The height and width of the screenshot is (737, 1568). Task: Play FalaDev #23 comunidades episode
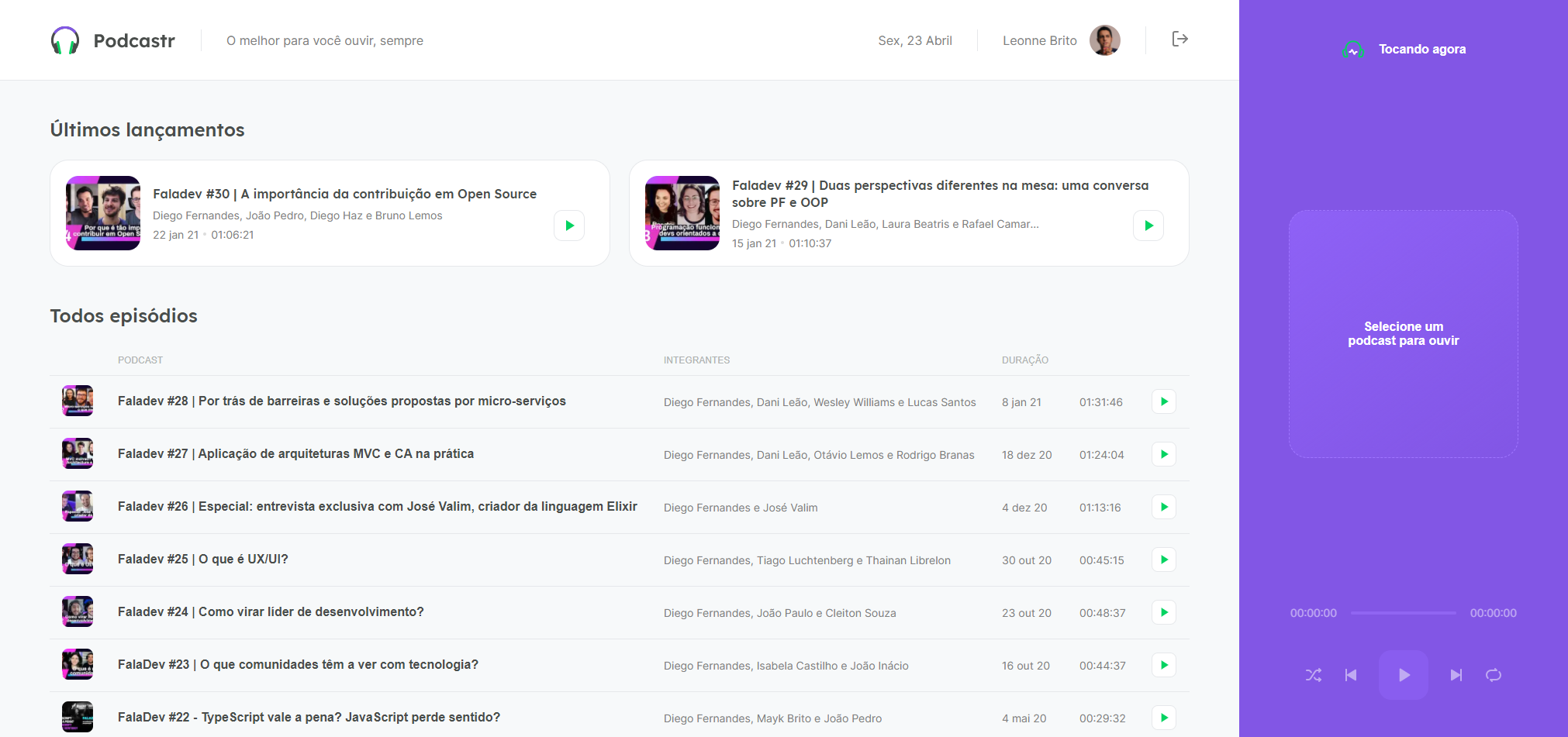tap(1164, 665)
